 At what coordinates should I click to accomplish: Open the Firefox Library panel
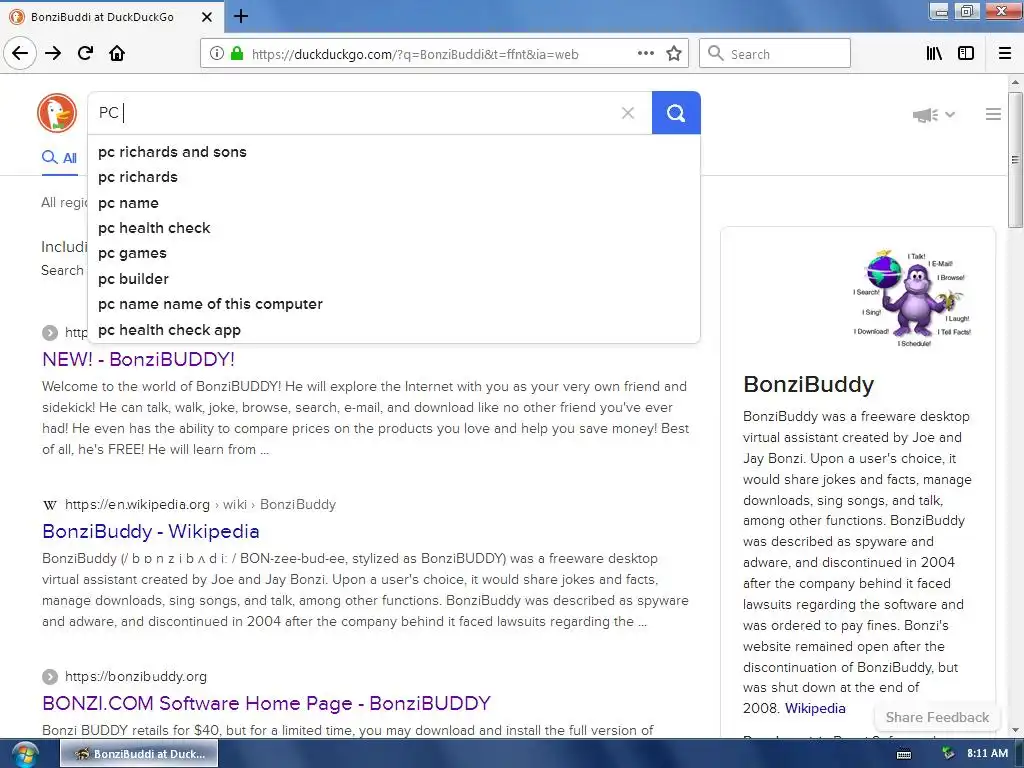(934, 54)
